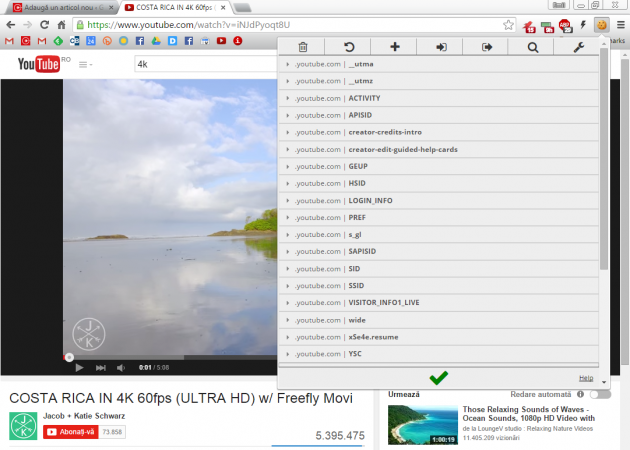Expand the wide cookie row
Viewport: 630px width, 450px height.
439,320
